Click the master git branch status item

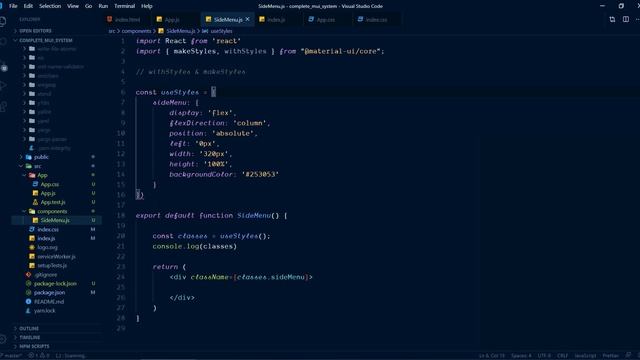coord(12,356)
